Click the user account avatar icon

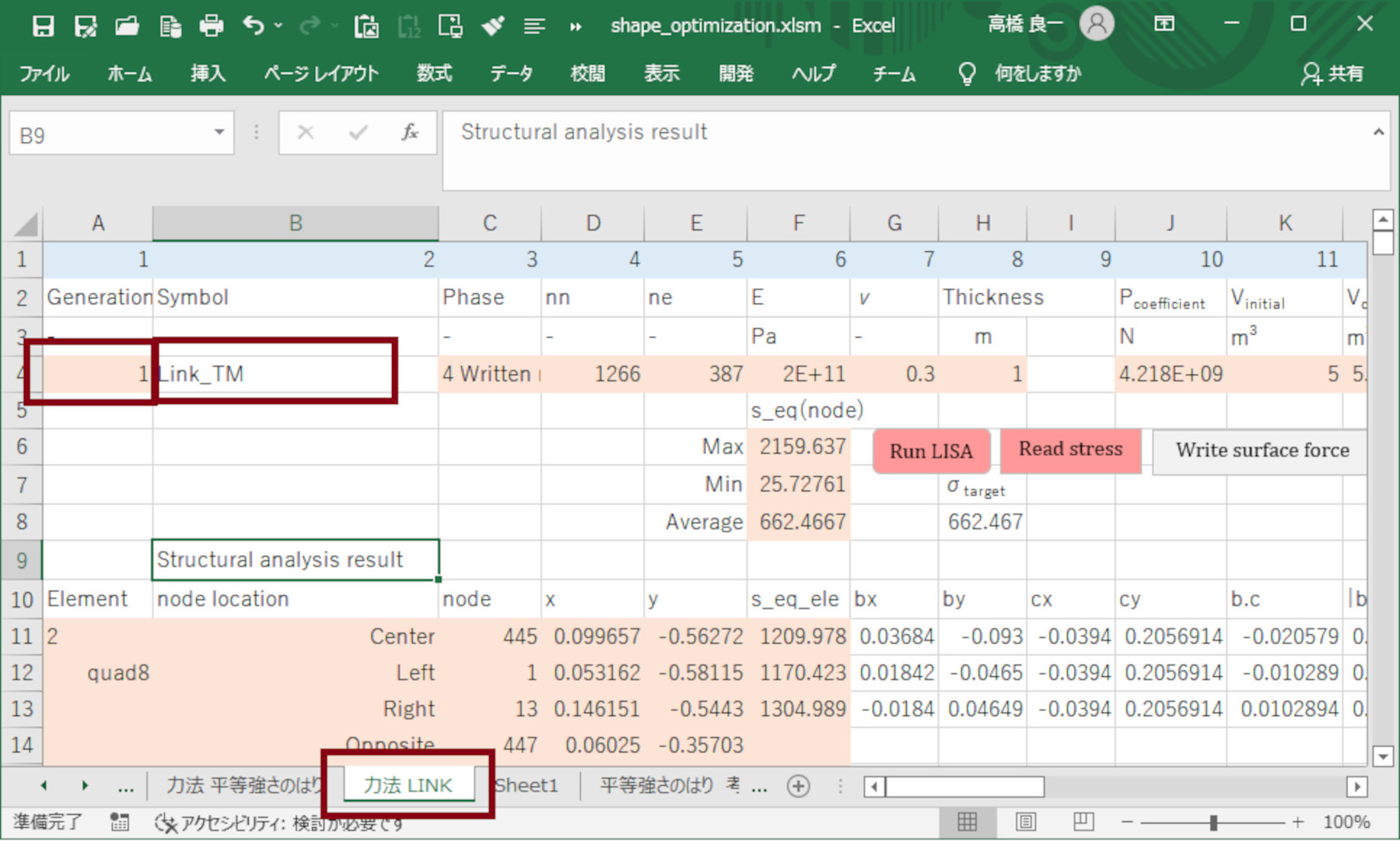pyautogui.click(x=1097, y=24)
